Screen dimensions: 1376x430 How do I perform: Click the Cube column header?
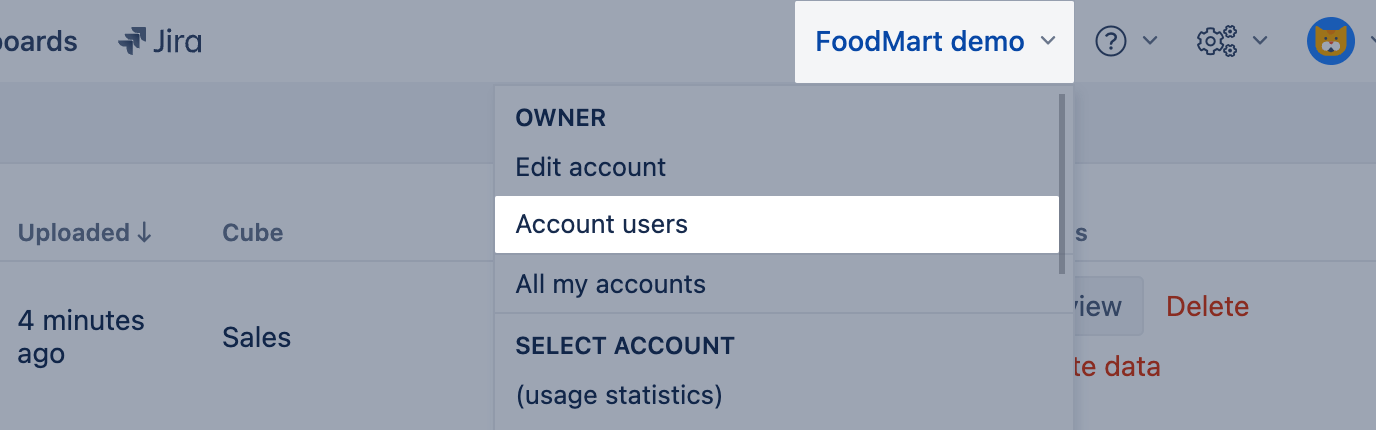click(252, 233)
